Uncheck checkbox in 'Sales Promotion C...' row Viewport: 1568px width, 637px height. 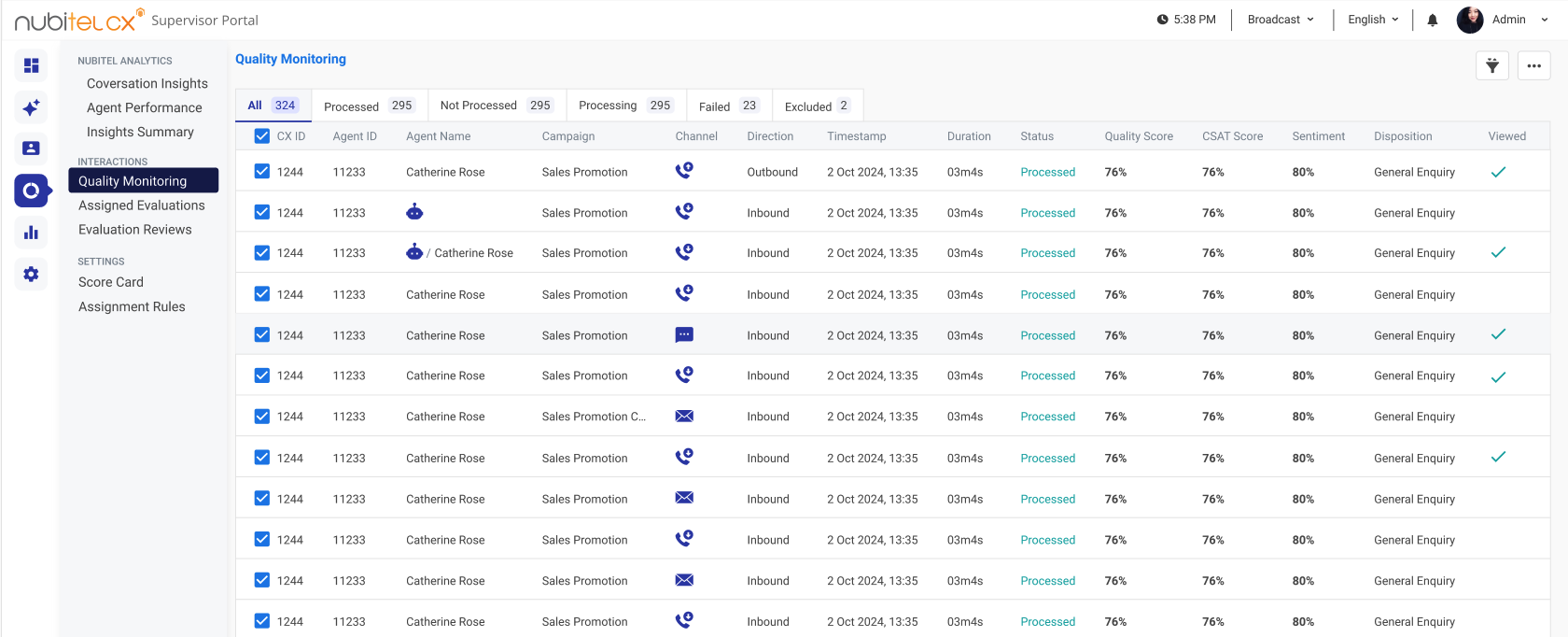click(x=262, y=417)
